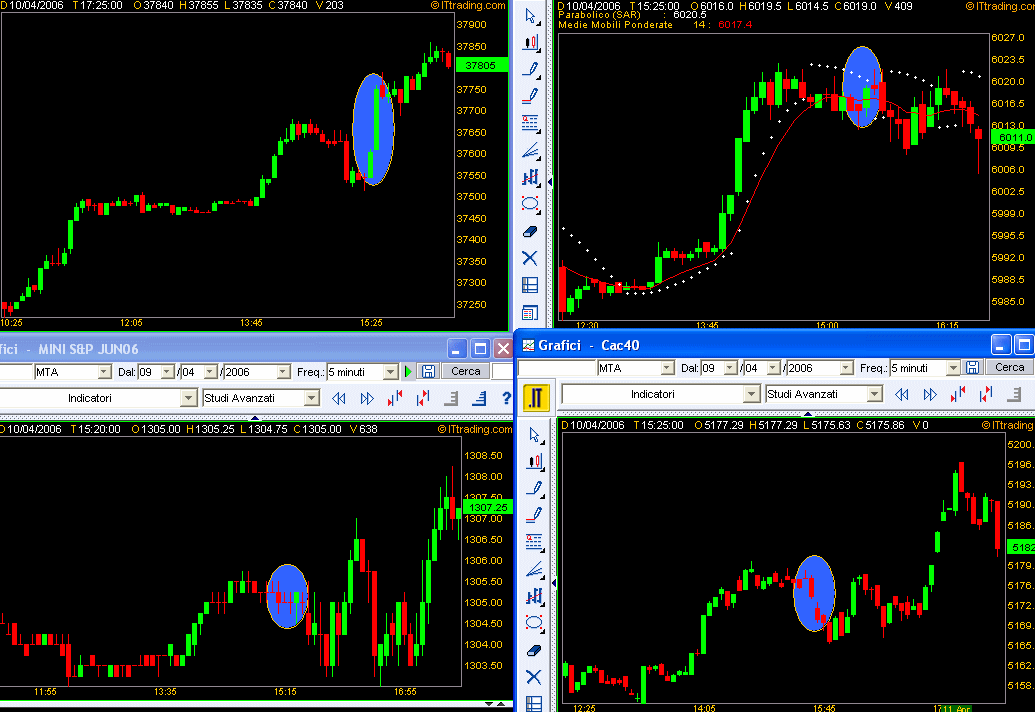Viewport: 1035px width, 712px height.
Task: Choose the candlestick chart type icon in the Cac40 window
Action: tap(534, 462)
